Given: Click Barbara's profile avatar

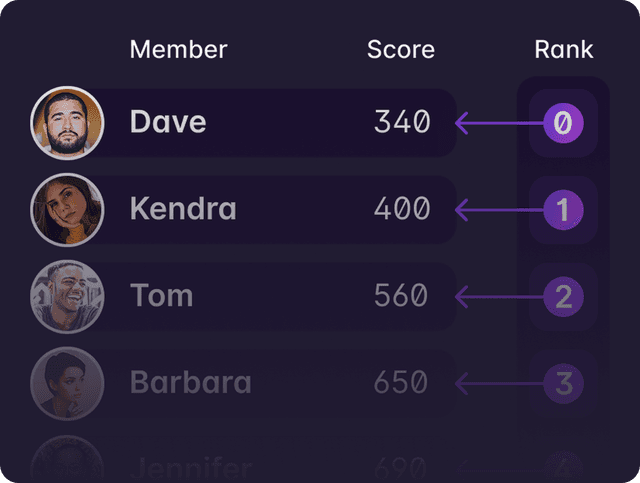Looking at the screenshot, I should coord(67,383).
